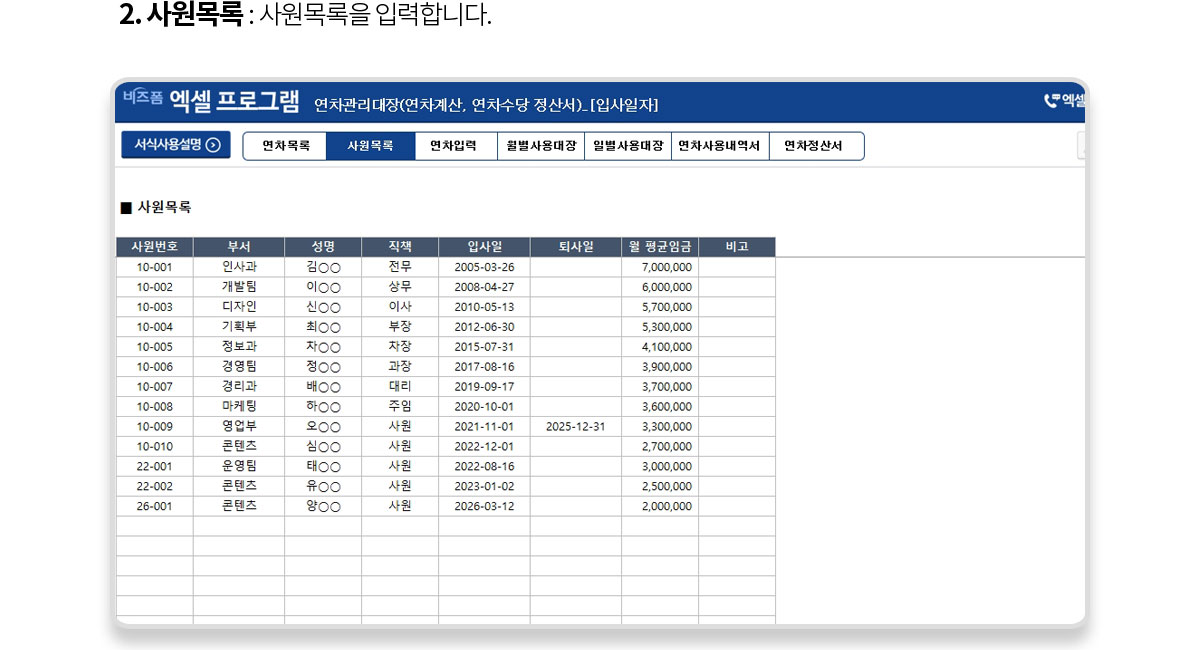Click the 부서 column header
The width and height of the screenshot is (1200, 650).
coord(239,247)
